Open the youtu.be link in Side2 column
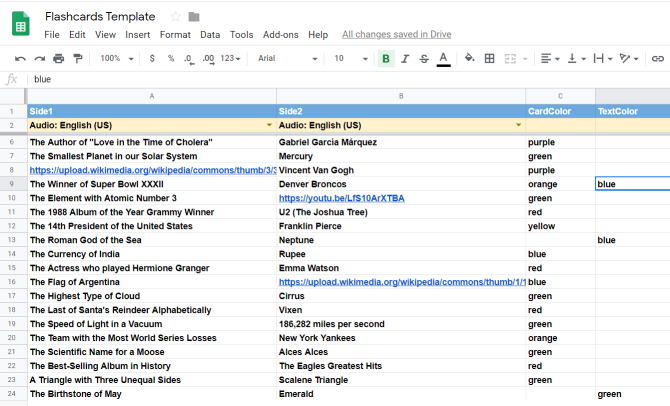The width and height of the screenshot is (670, 406). pos(341,198)
